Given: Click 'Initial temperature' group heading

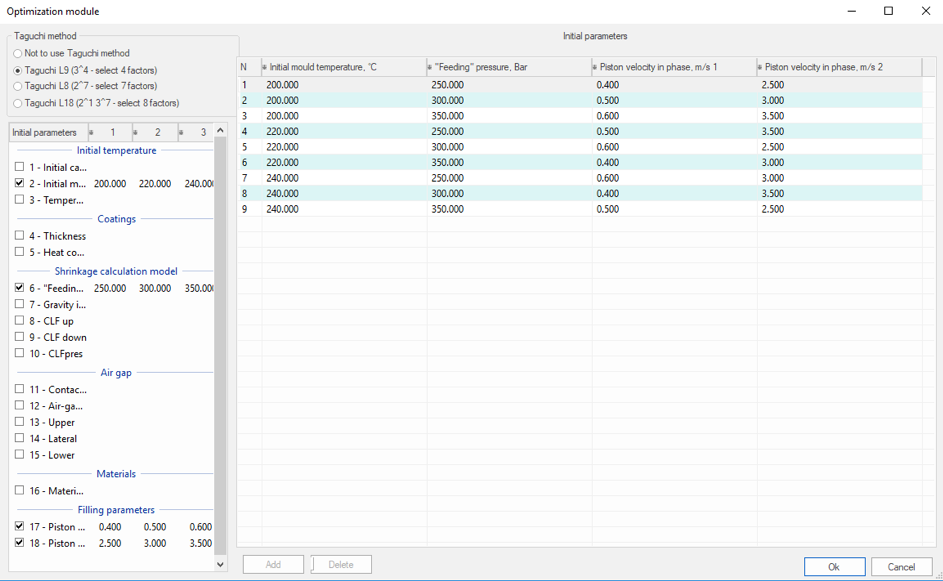Looking at the screenshot, I should pos(117,150).
